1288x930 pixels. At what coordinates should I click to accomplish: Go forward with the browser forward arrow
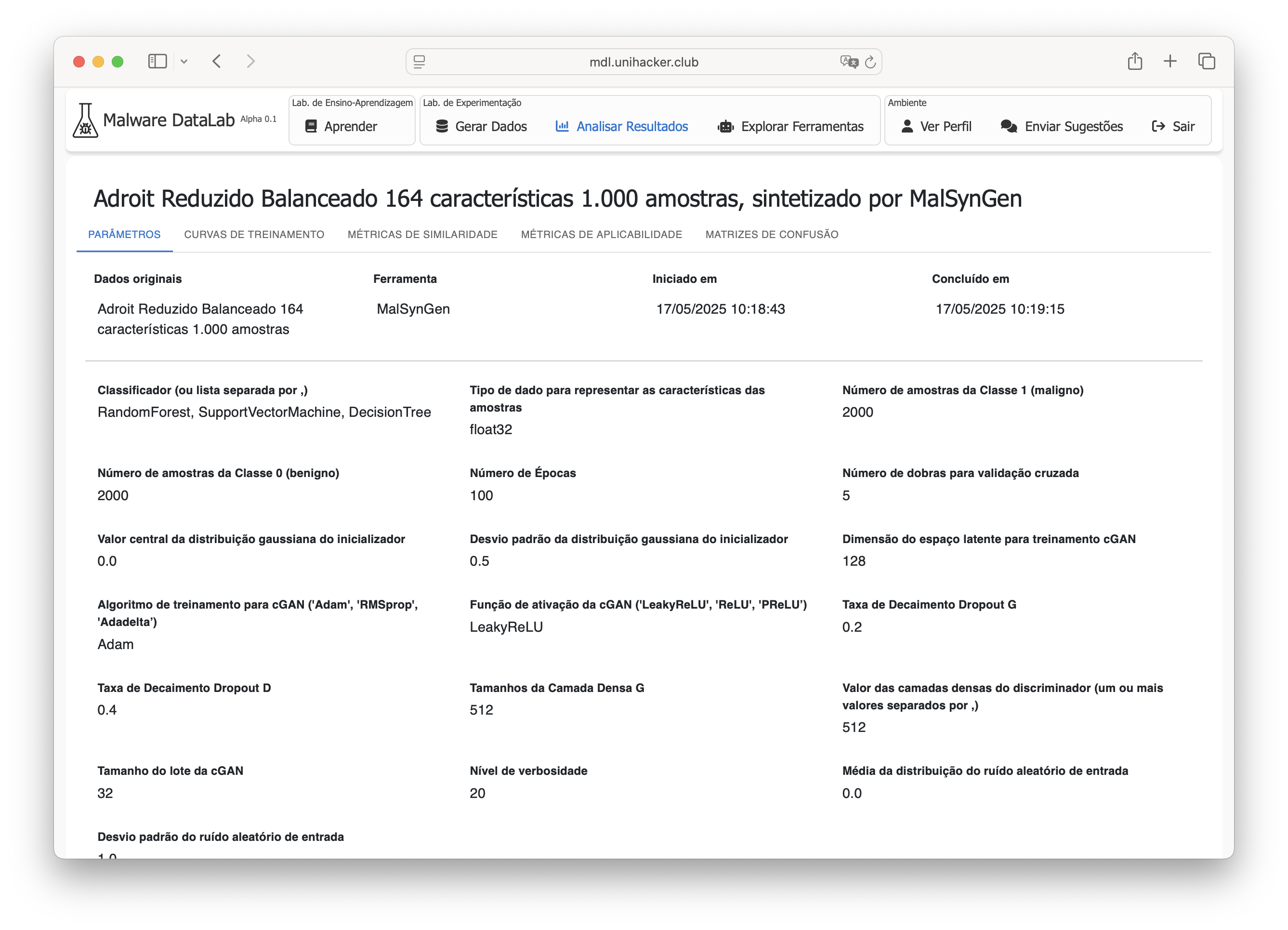click(x=250, y=61)
